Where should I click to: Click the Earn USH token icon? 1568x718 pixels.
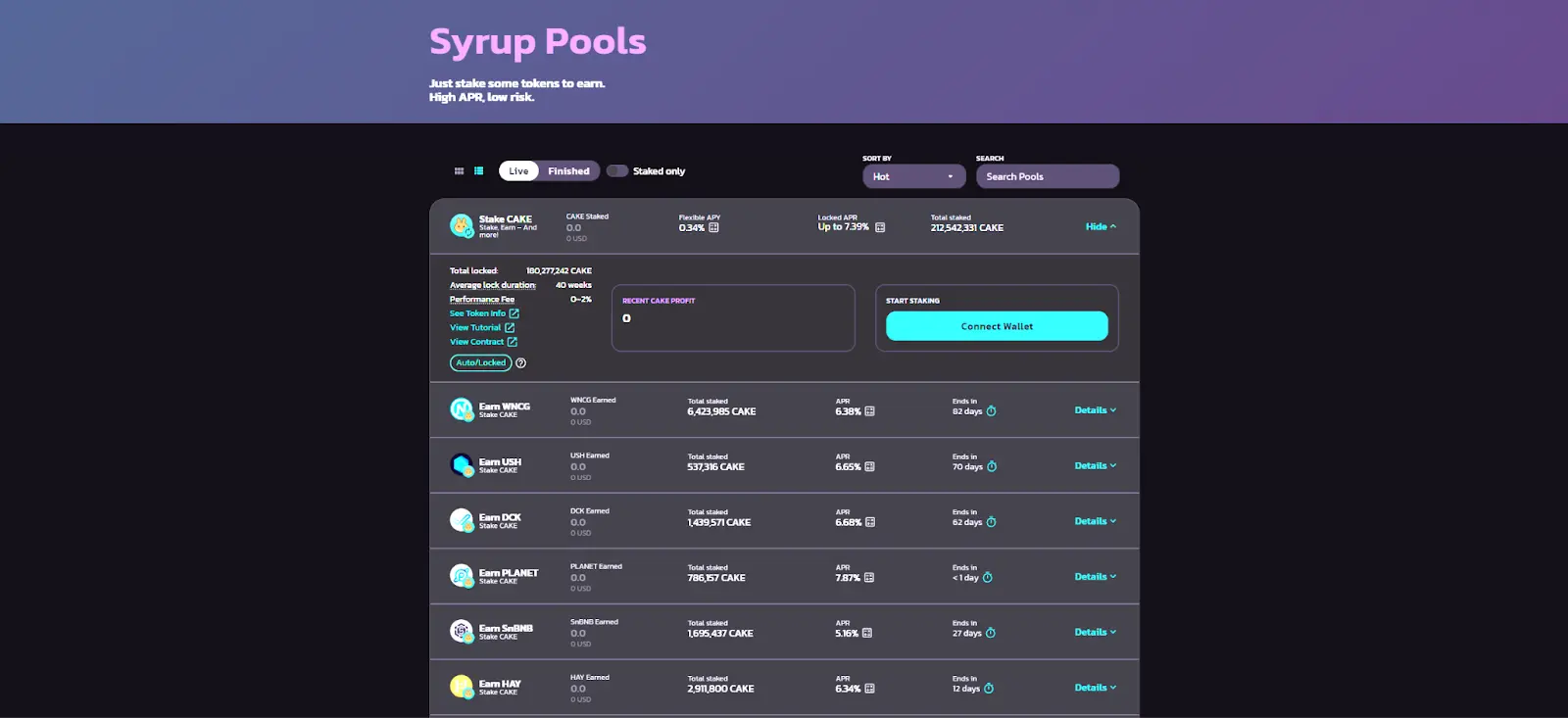462,465
